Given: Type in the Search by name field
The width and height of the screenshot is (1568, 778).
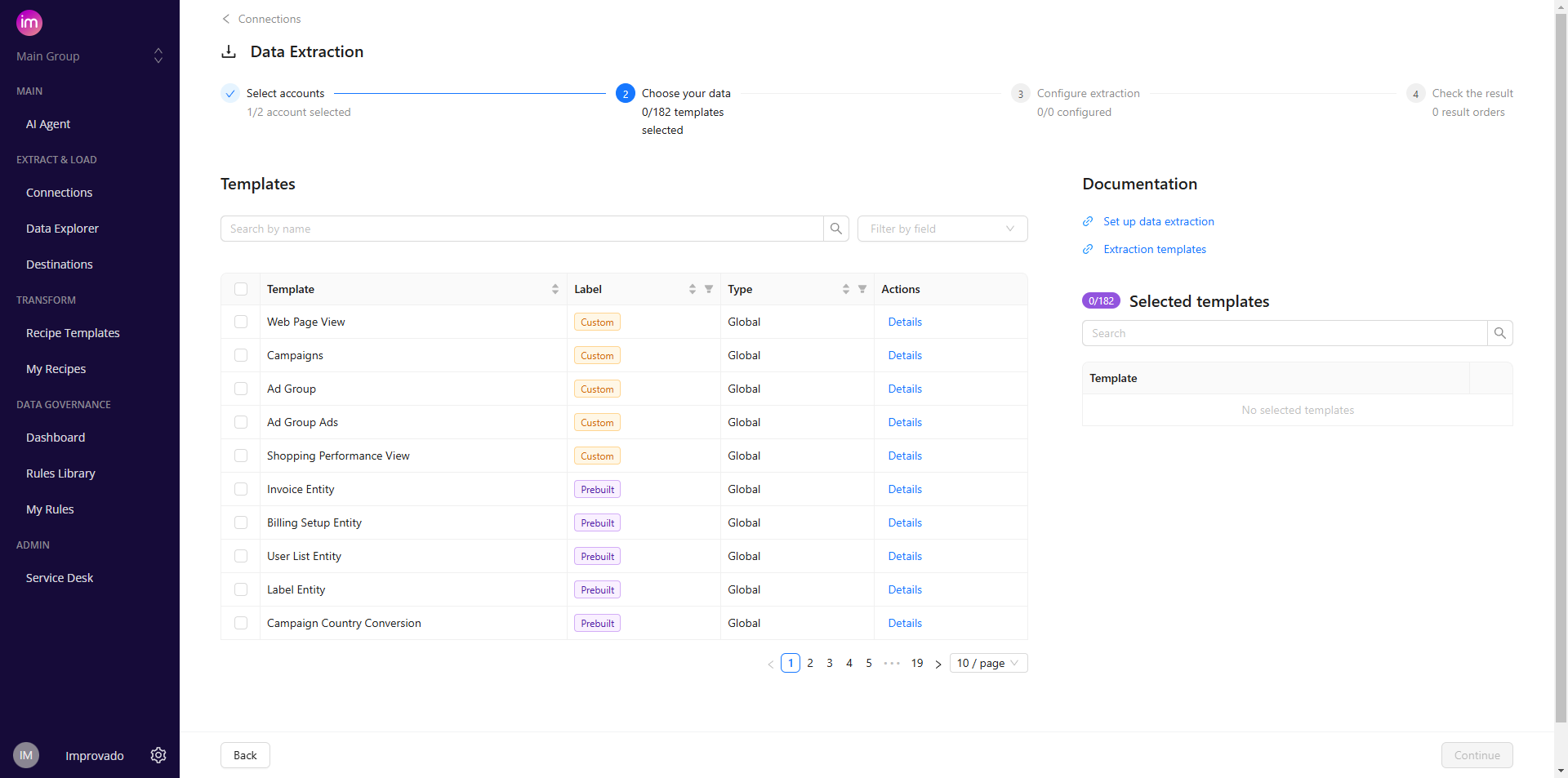Looking at the screenshot, I should tap(521, 229).
